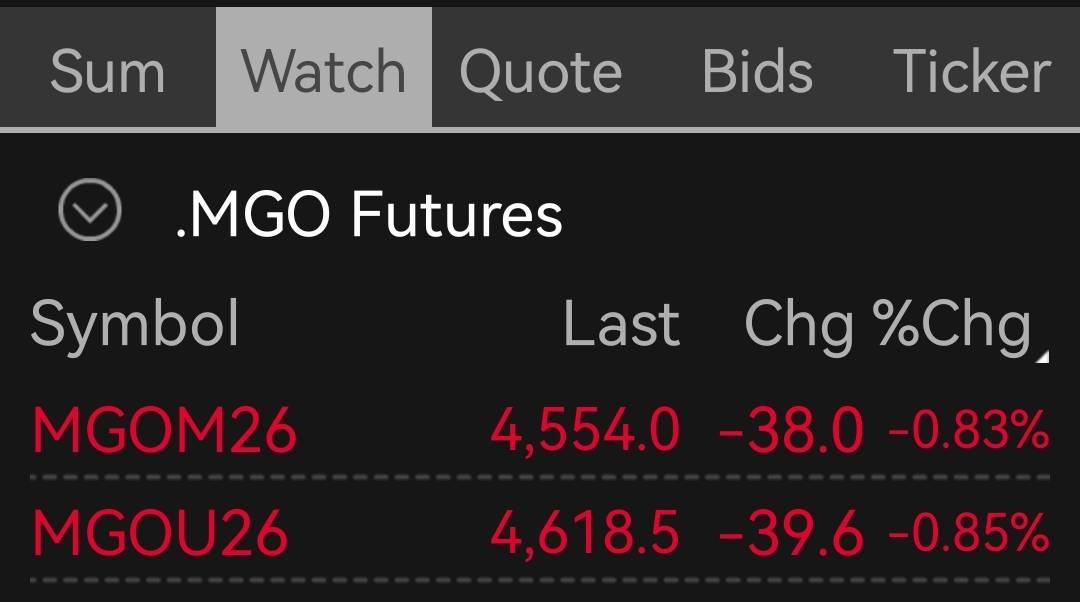Sort by the Symbol column header
This screenshot has width=1080, height=602.
(x=135, y=324)
